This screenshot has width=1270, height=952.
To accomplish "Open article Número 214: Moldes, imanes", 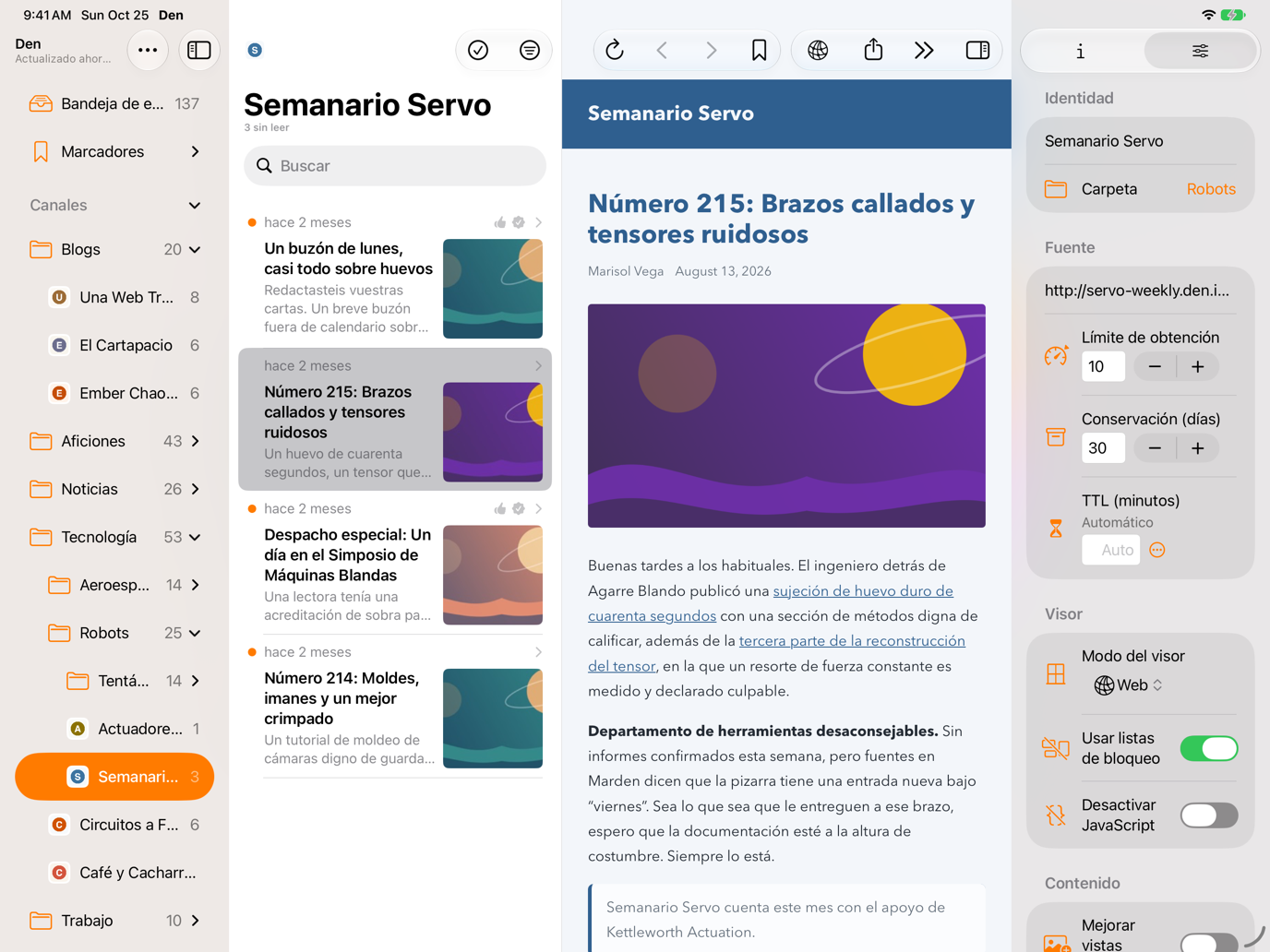I will [395, 708].
